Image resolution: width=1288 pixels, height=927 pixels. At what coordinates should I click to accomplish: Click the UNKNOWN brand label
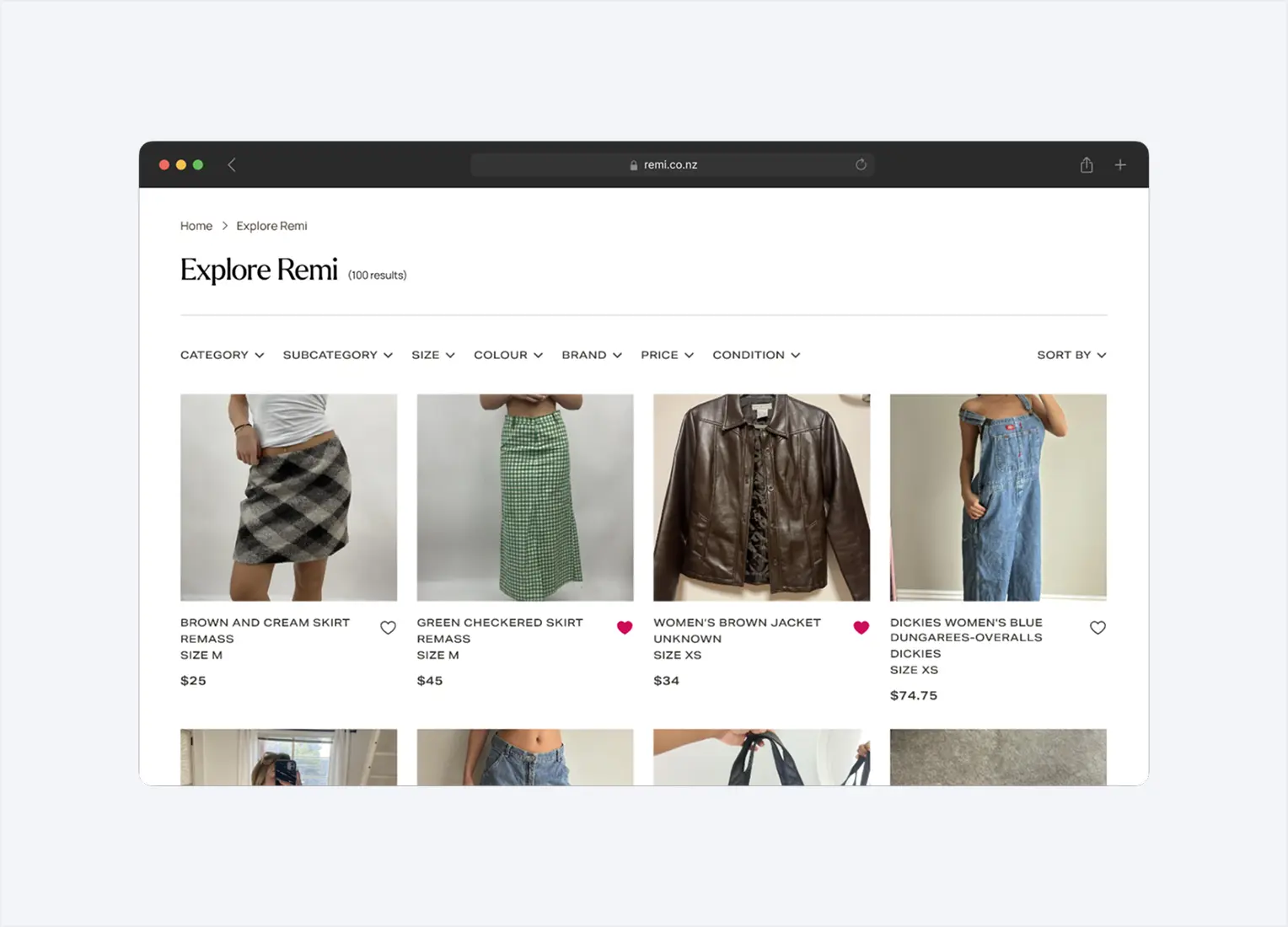[687, 639]
